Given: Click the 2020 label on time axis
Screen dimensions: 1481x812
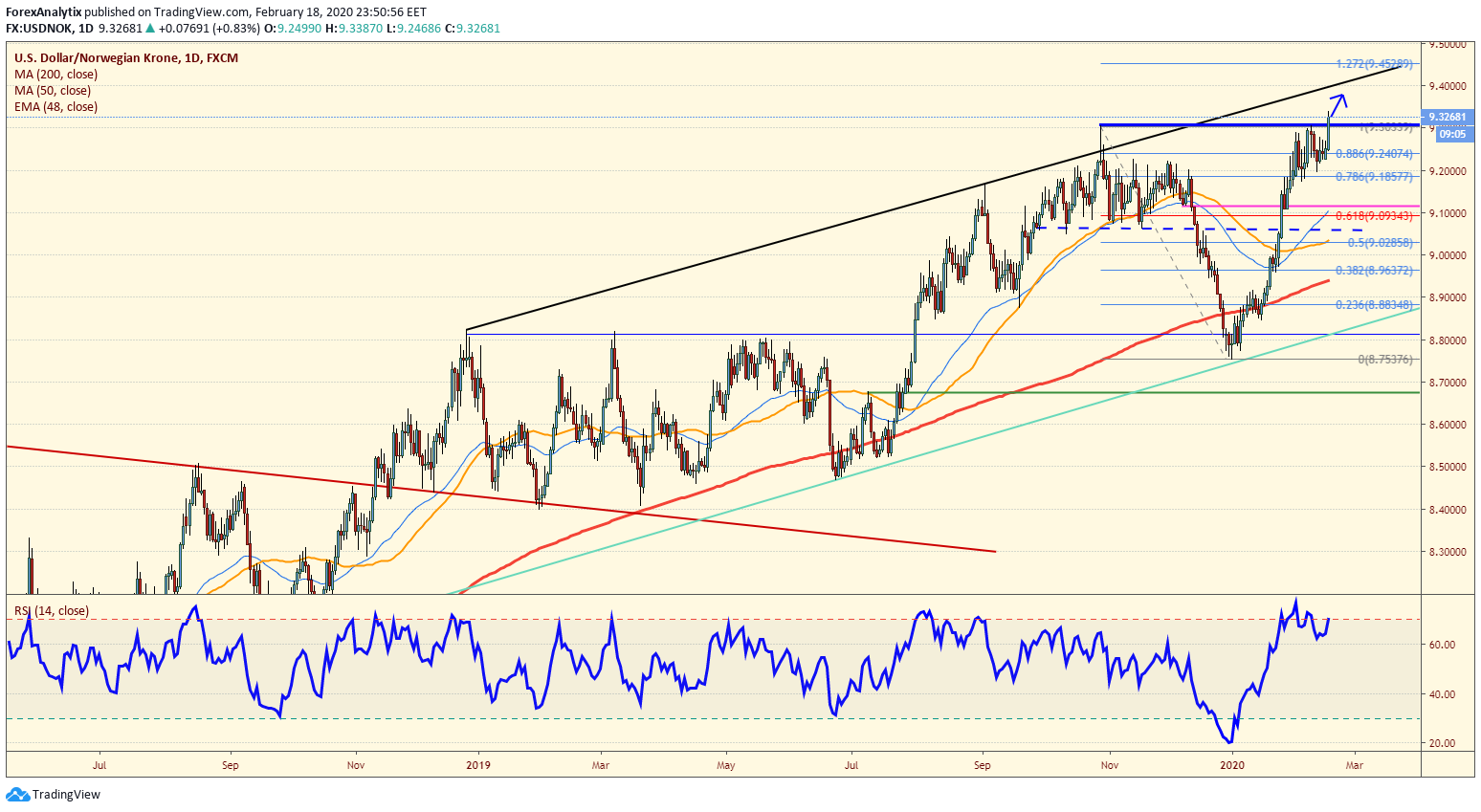Looking at the screenshot, I should [1233, 765].
